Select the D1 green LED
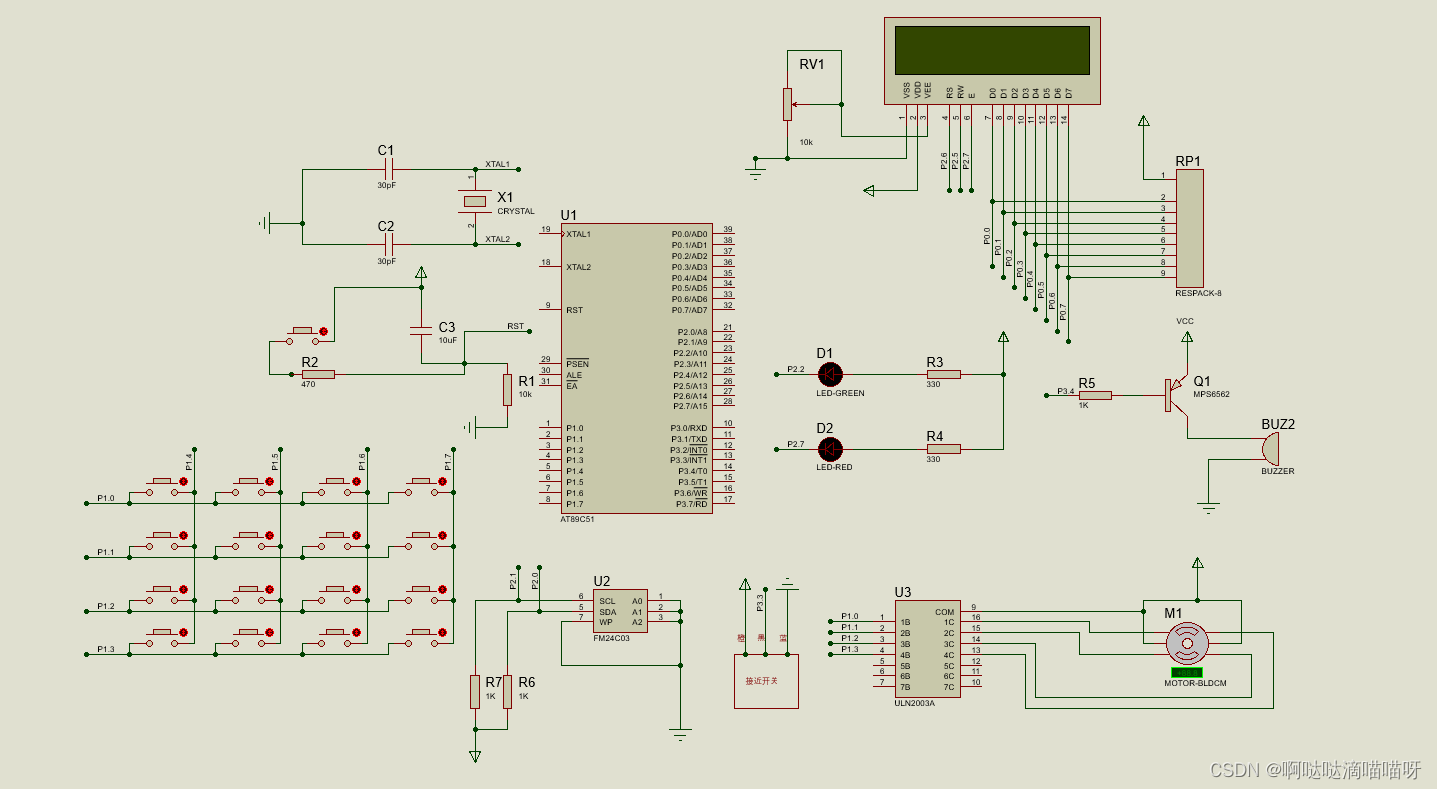The width and height of the screenshot is (1437, 789). pos(830,374)
